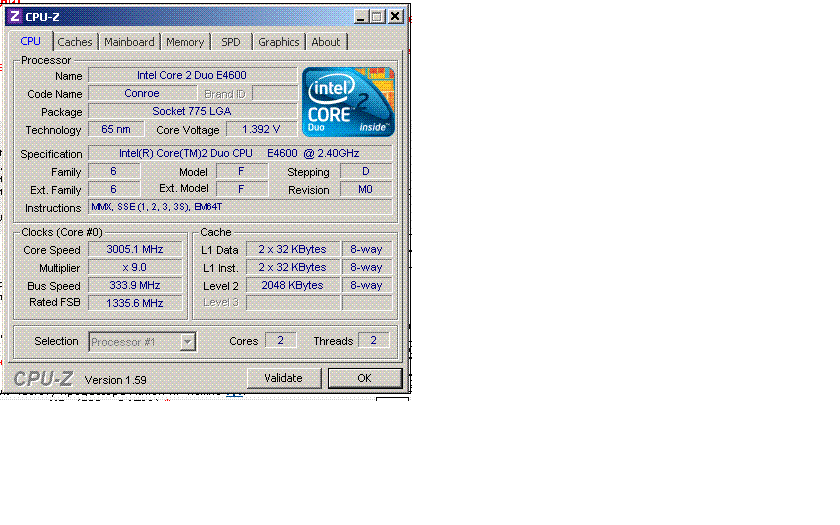Click the Family value 6

114,171
